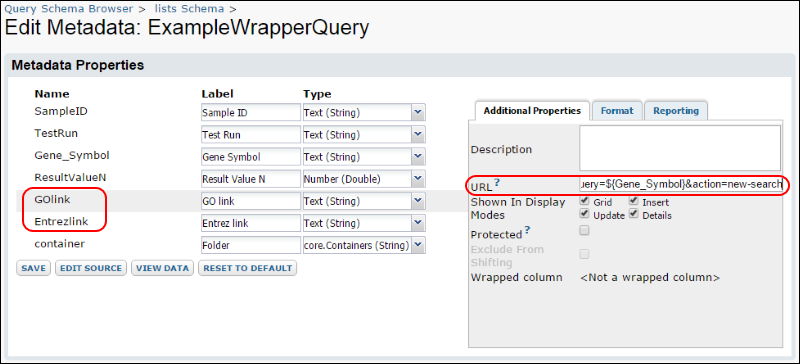800x364 pixels.
Task: Uncheck the Update display mode checkbox
Action: coord(585,214)
